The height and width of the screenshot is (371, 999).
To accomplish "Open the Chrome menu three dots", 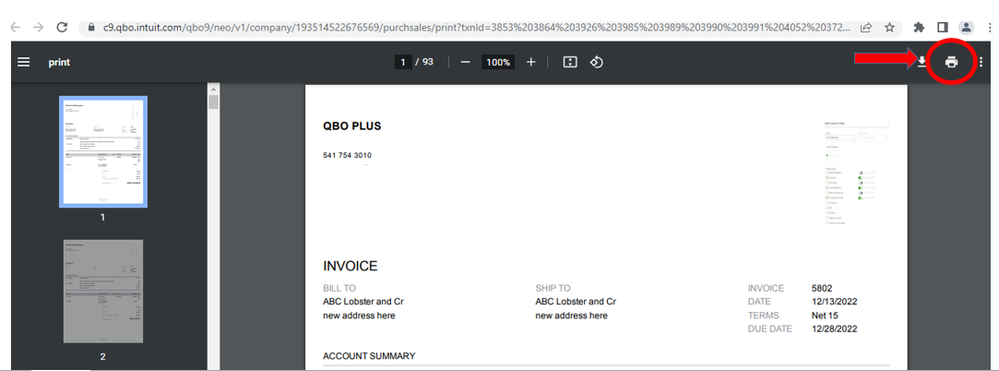I will pyautogui.click(x=990, y=27).
